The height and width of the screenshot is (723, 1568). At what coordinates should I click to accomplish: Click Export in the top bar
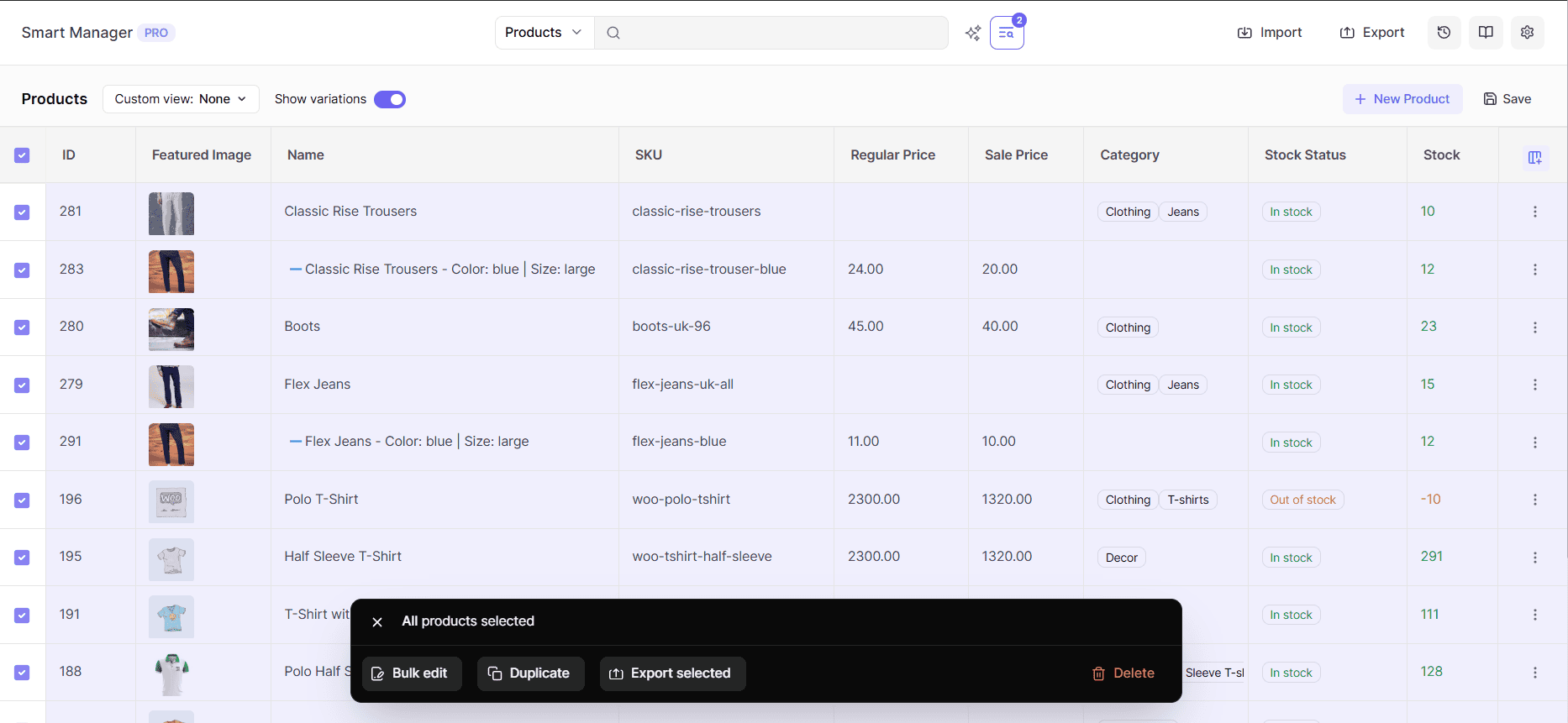1372,33
